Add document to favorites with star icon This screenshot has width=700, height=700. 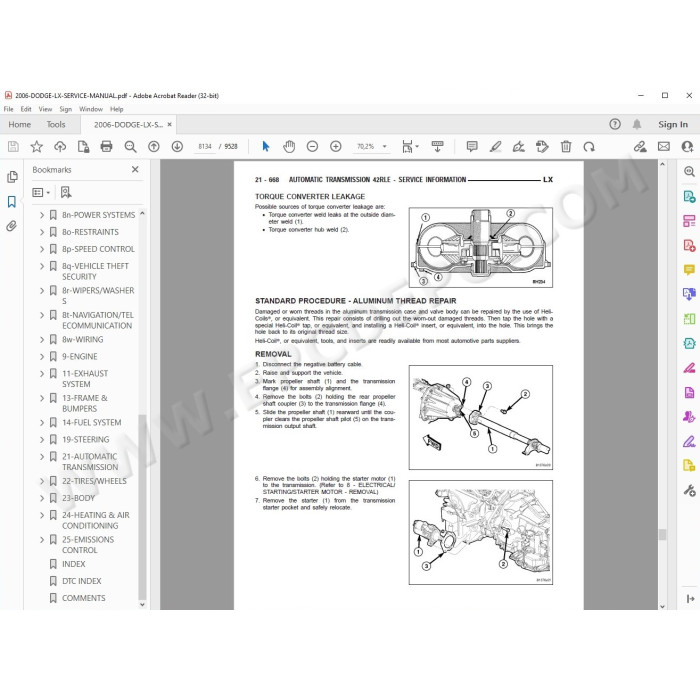[x=37, y=146]
